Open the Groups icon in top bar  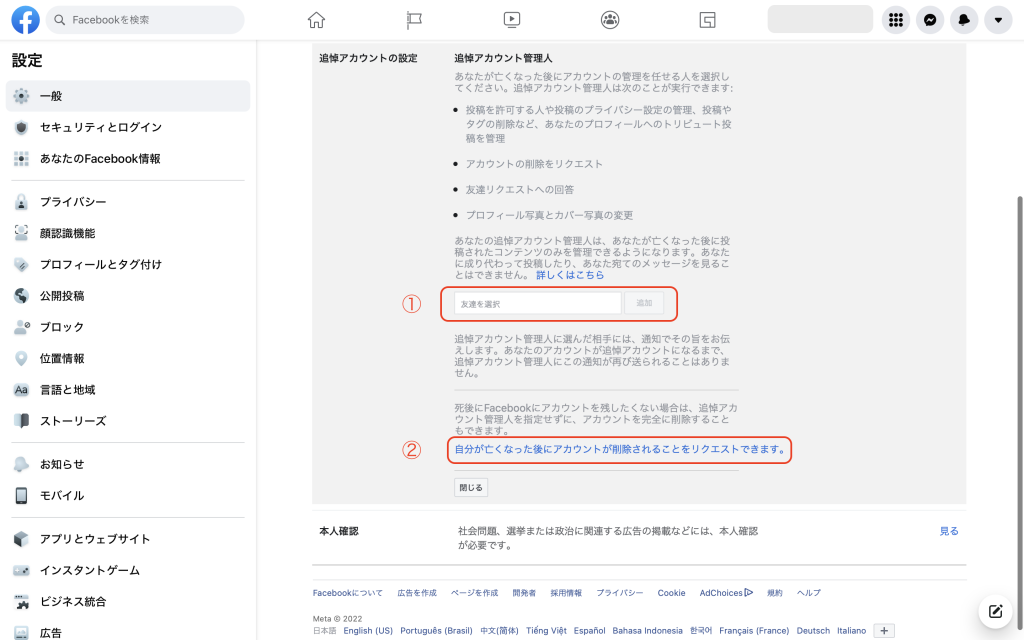click(610, 20)
